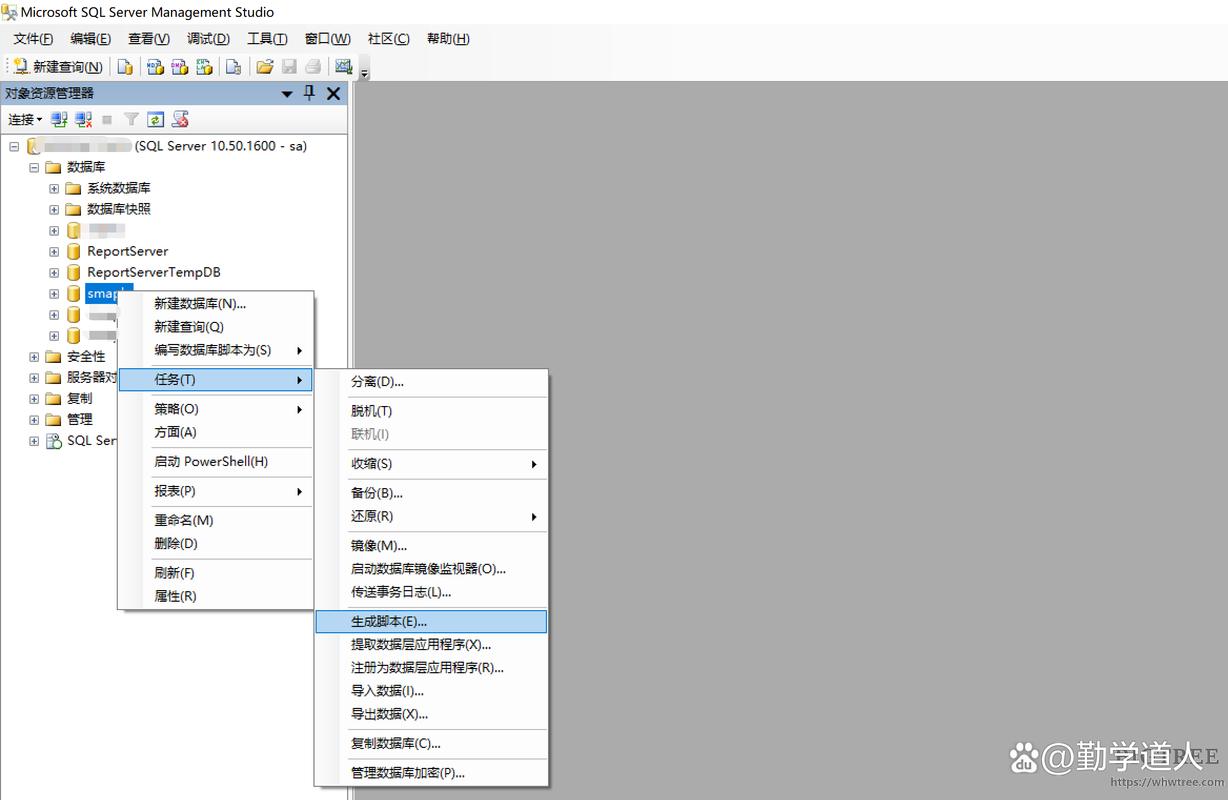1228x800 pixels.
Task: Click the Open File folder icon
Action: pyautogui.click(x=265, y=67)
